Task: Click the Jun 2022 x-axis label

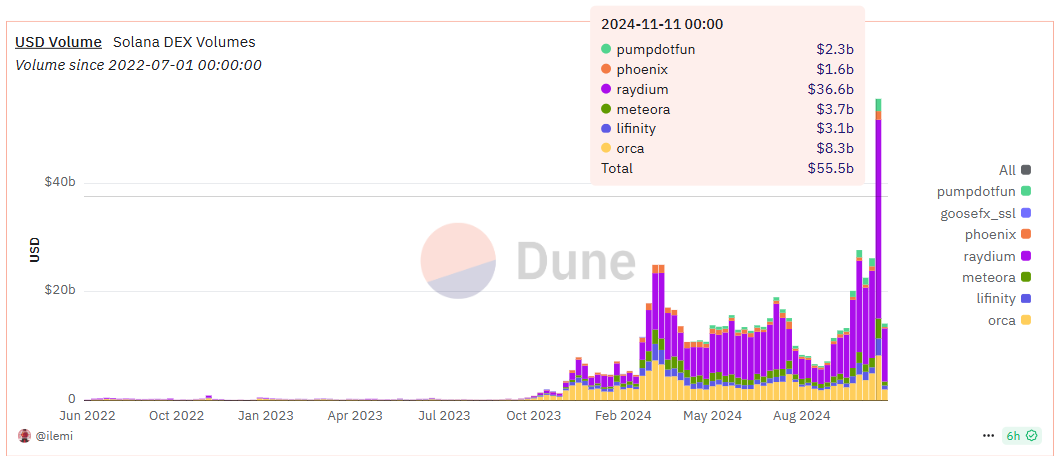Action: pos(85,416)
